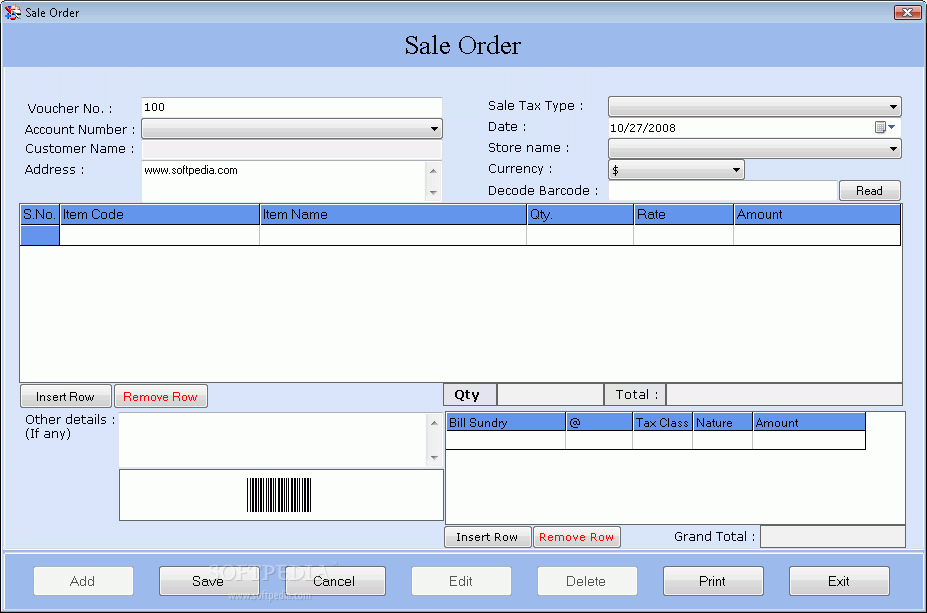Close the Sale Order window
Screen dimensions: 927x613
click(x=907, y=12)
